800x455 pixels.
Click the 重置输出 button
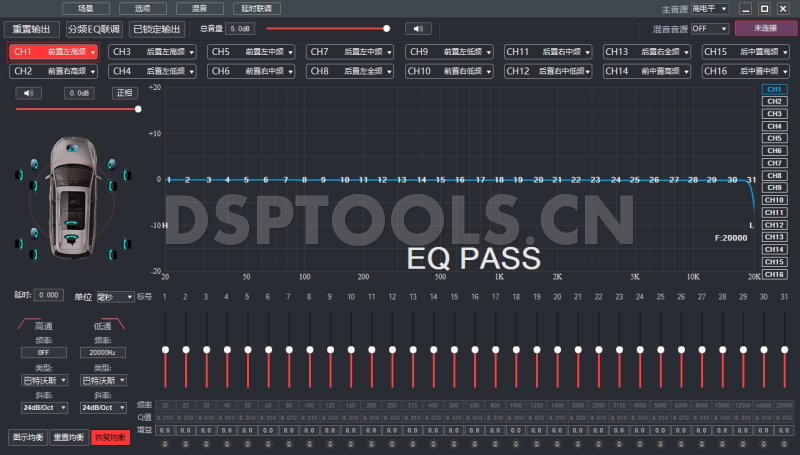36,28
